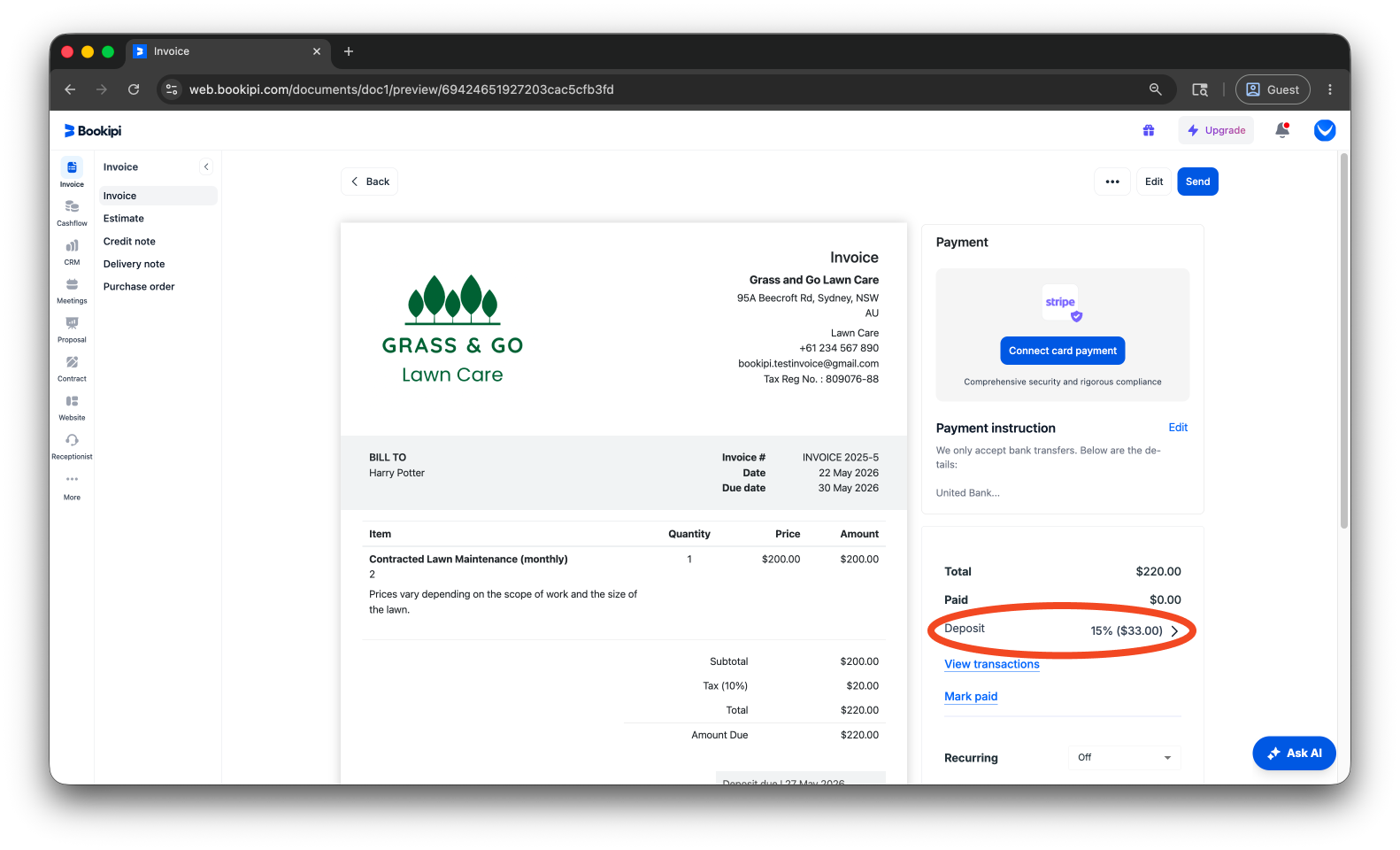Open View transactions link

click(991, 664)
